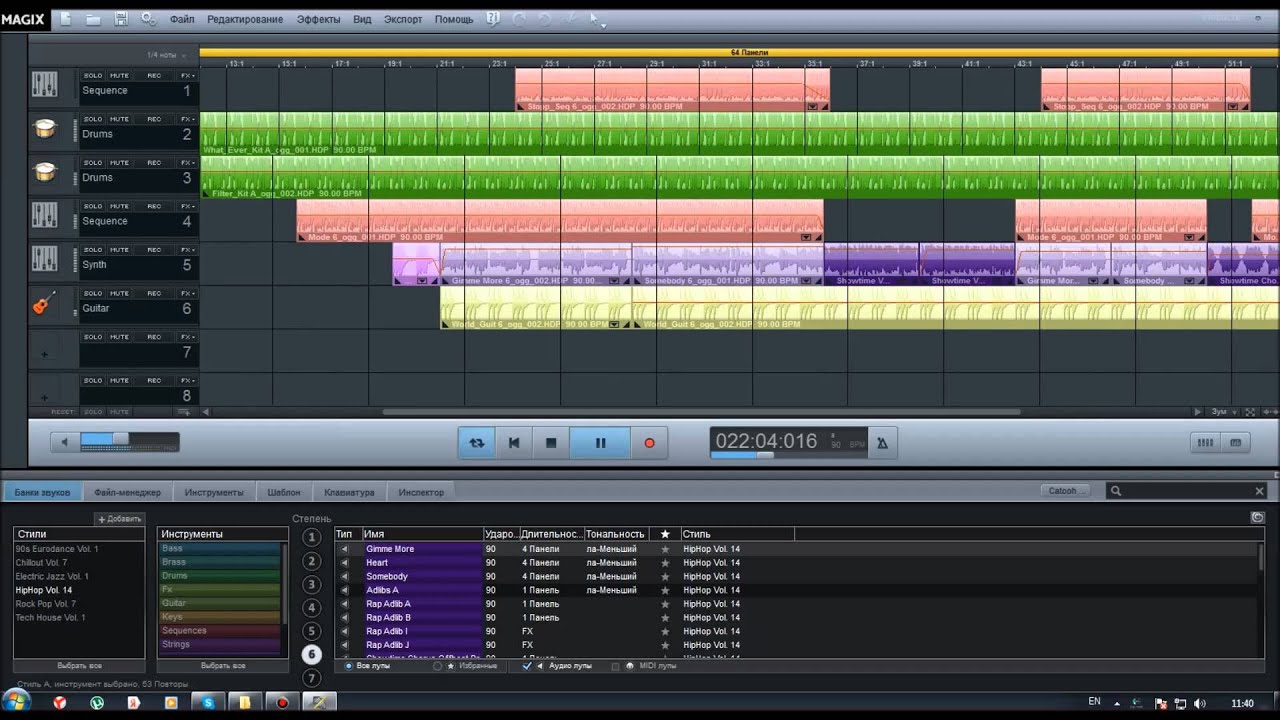The width and height of the screenshot is (1280, 720).
Task: Create a new project using the blank page icon
Action: pos(65,19)
